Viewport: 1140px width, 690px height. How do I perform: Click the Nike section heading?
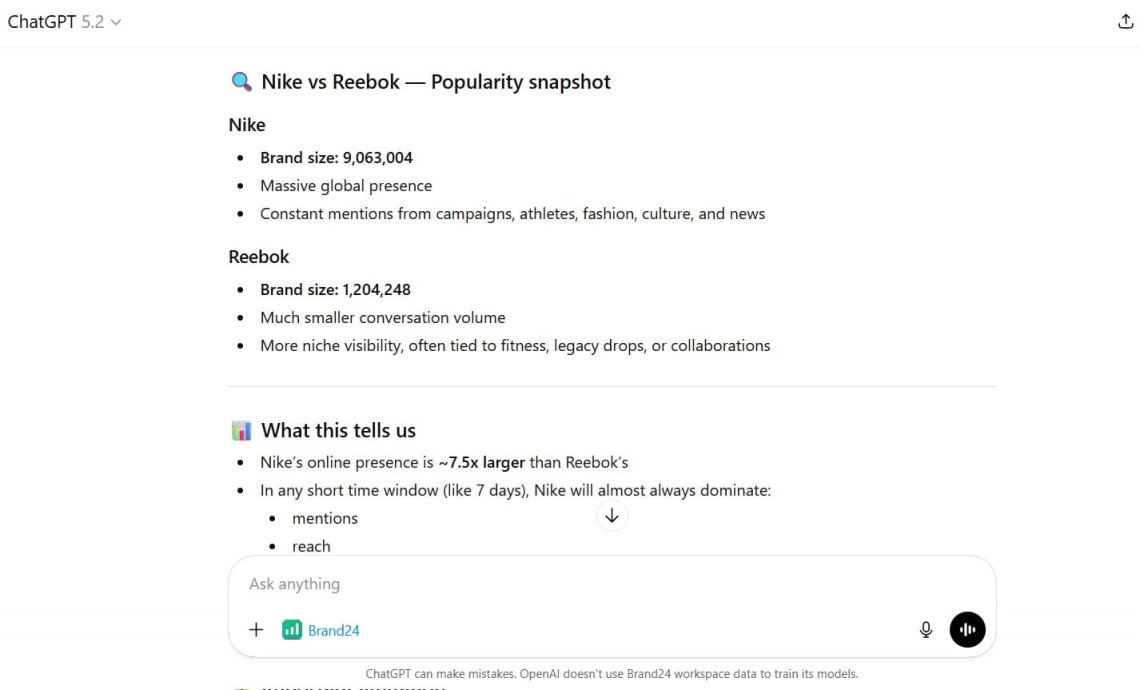(247, 125)
